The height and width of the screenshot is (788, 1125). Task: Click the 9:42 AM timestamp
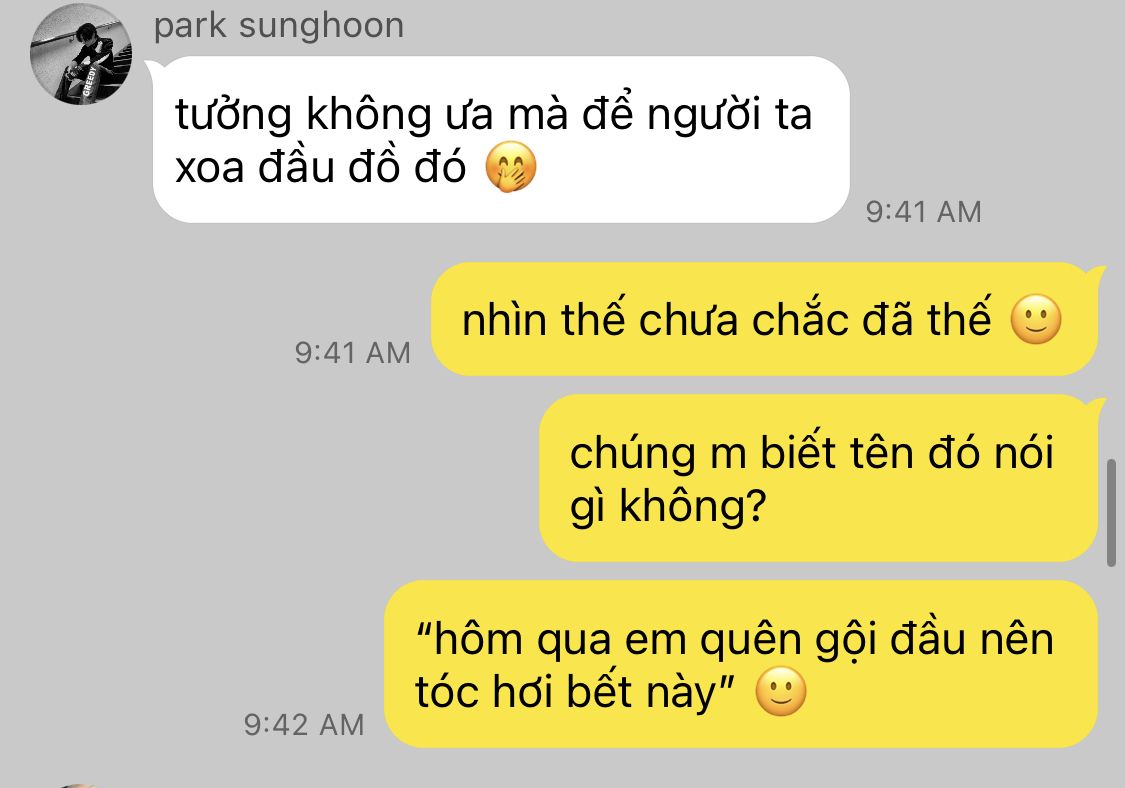click(304, 724)
